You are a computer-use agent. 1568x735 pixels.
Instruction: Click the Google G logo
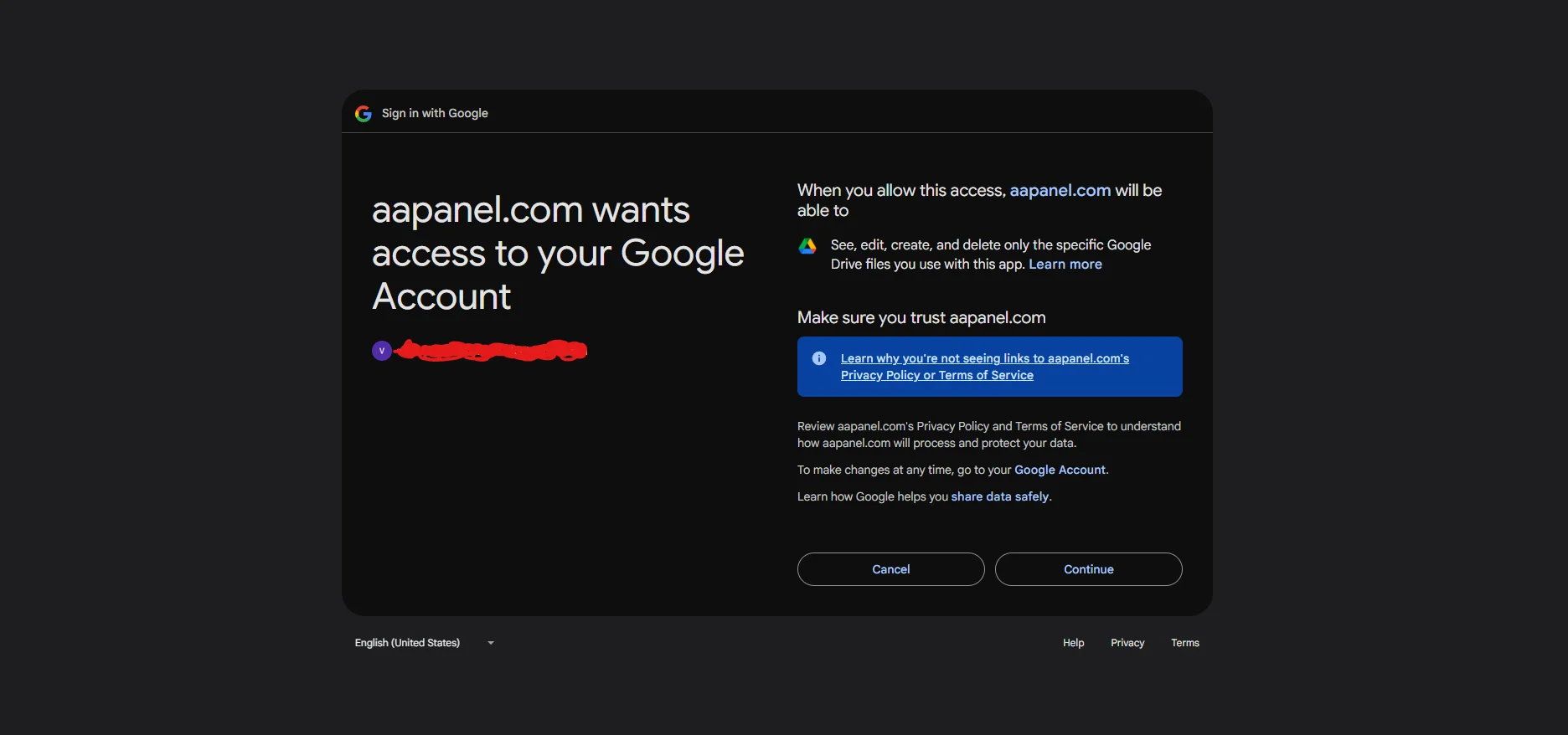[363, 114]
